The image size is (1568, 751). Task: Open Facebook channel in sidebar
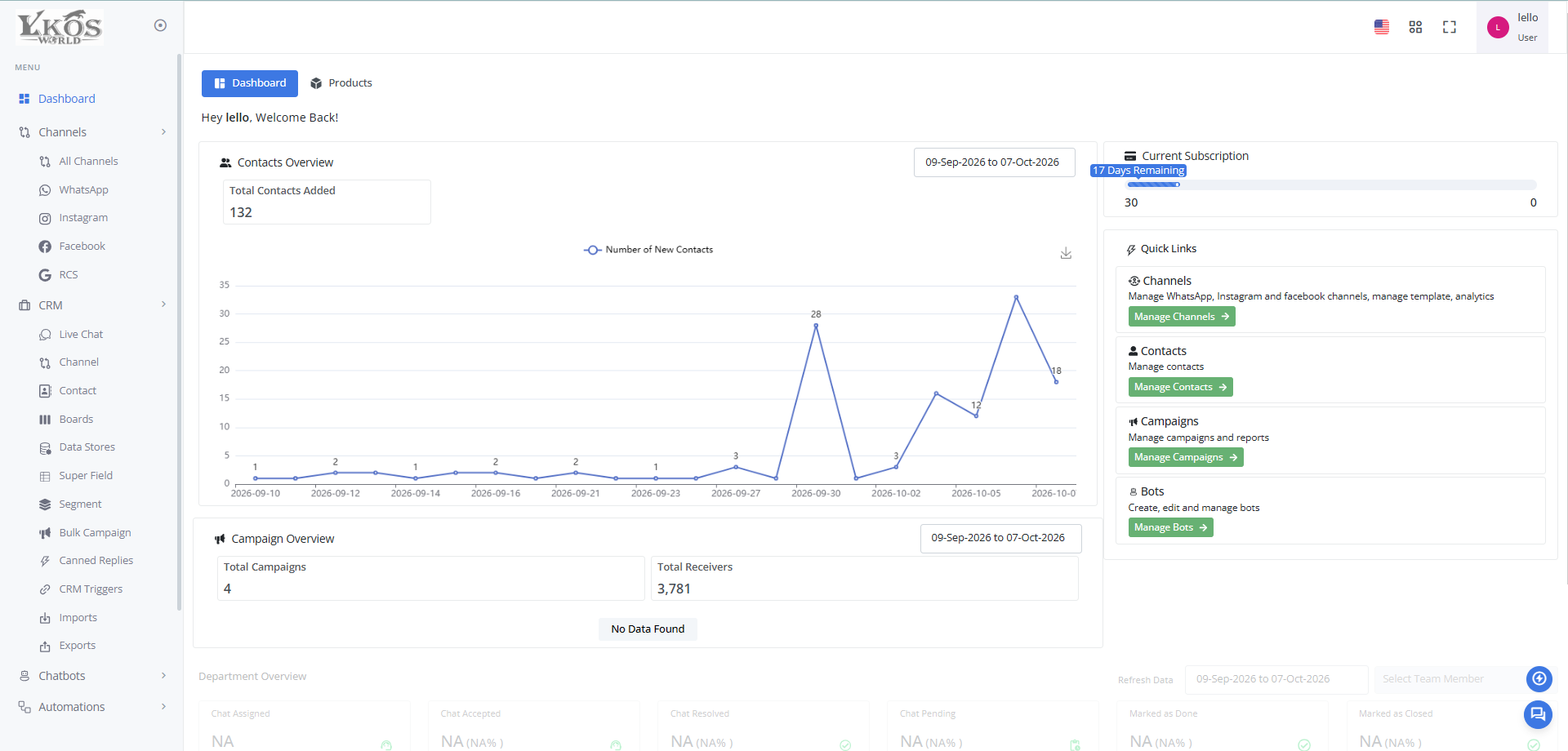pos(82,247)
